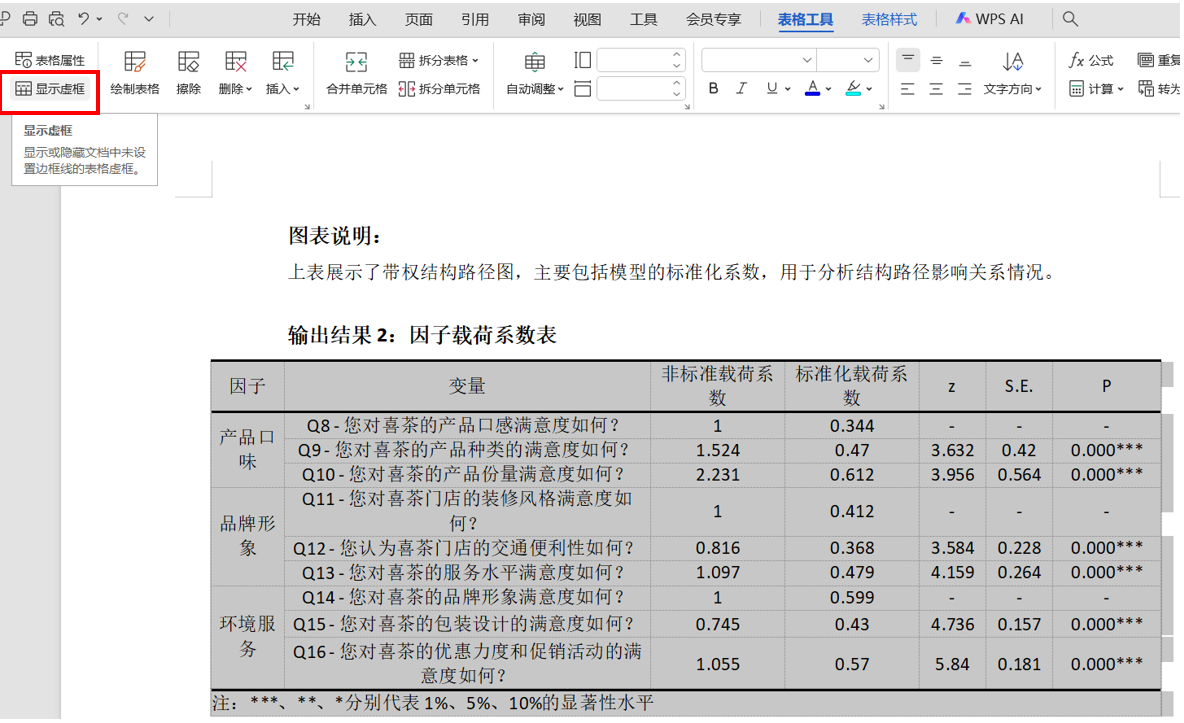Decrease the column width stepper value
1184x723 pixels.
[677, 94]
